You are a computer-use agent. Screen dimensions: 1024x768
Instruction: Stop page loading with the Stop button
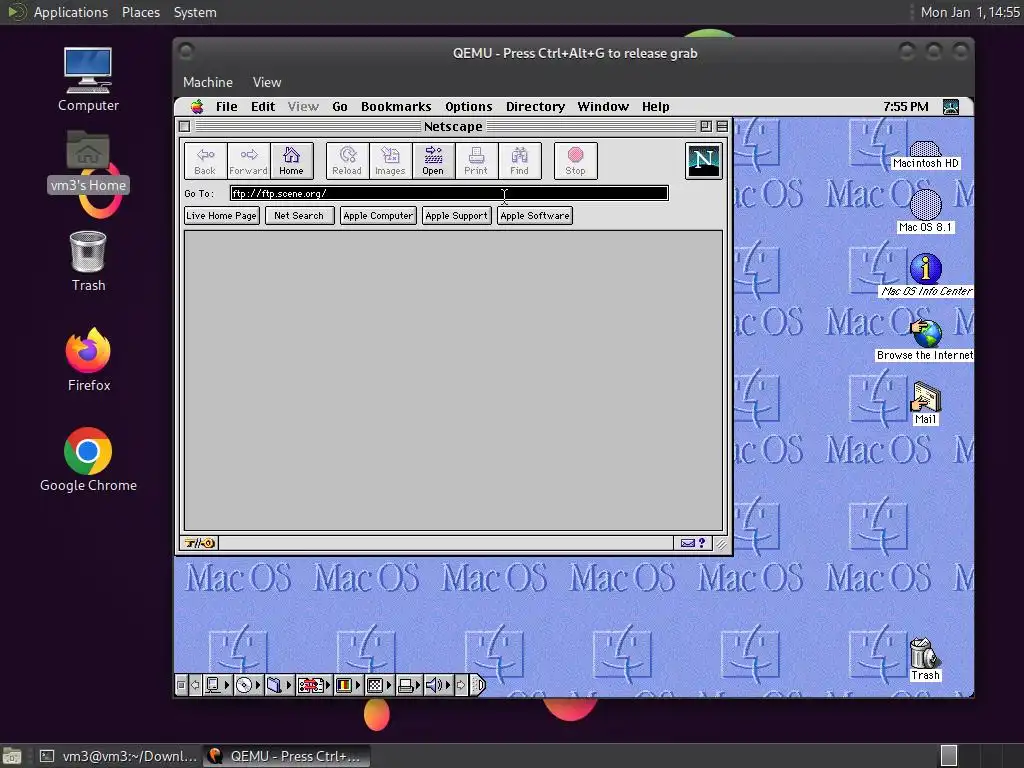(575, 161)
